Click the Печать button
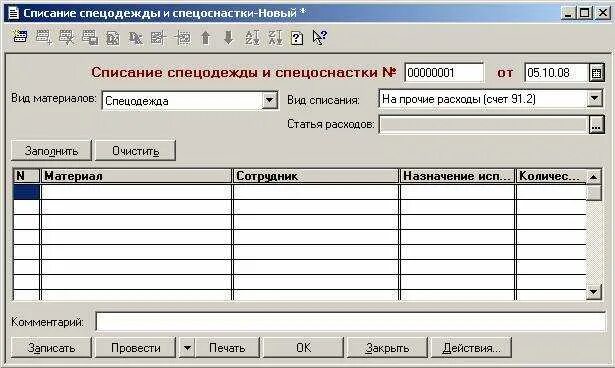Image resolution: width=615 pixels, height=368 pixels. point(227,348)
